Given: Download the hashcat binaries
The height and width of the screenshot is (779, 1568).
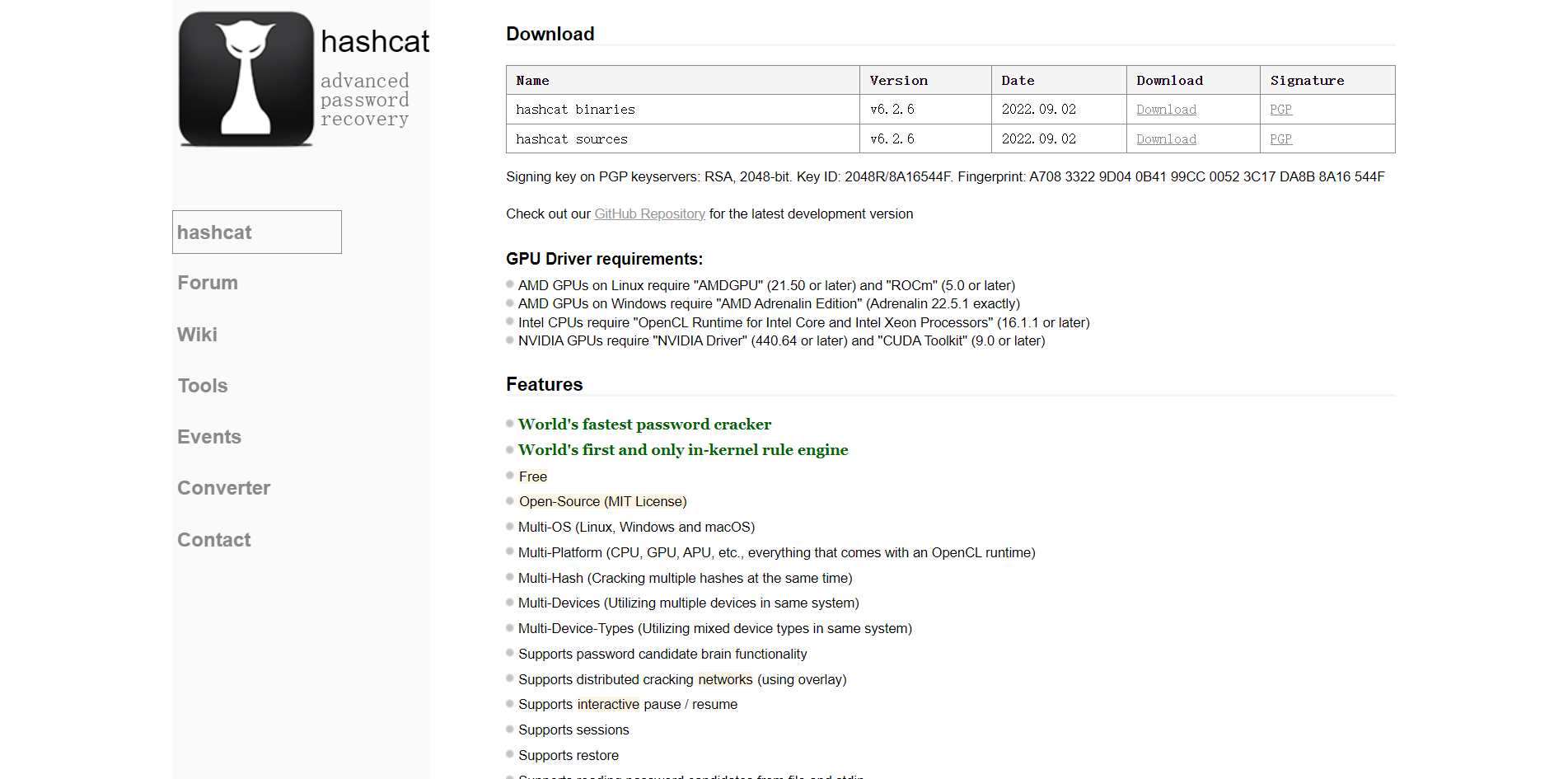Looking at the screenshot, I should [x=1166, y=110].
